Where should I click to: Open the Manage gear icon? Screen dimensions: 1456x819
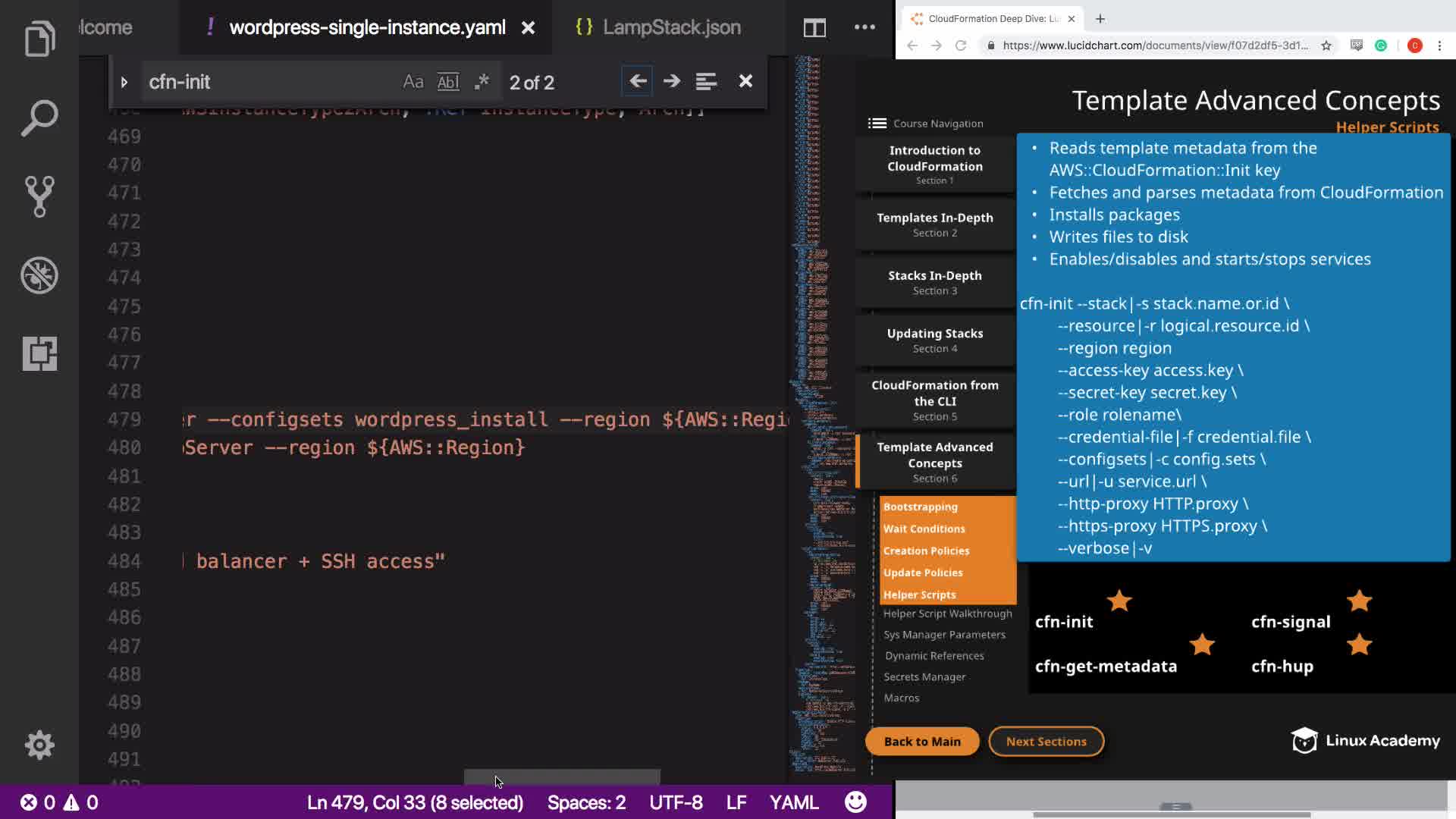click(x=39, y=745)
